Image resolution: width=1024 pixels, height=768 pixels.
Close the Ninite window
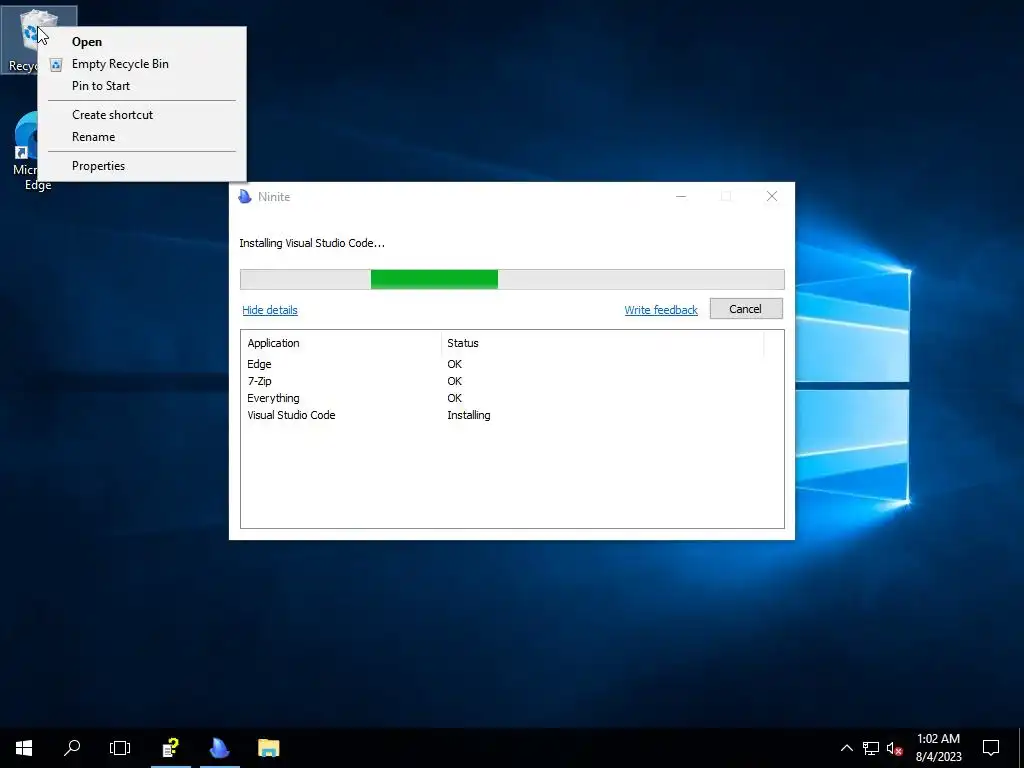[772, 197]
